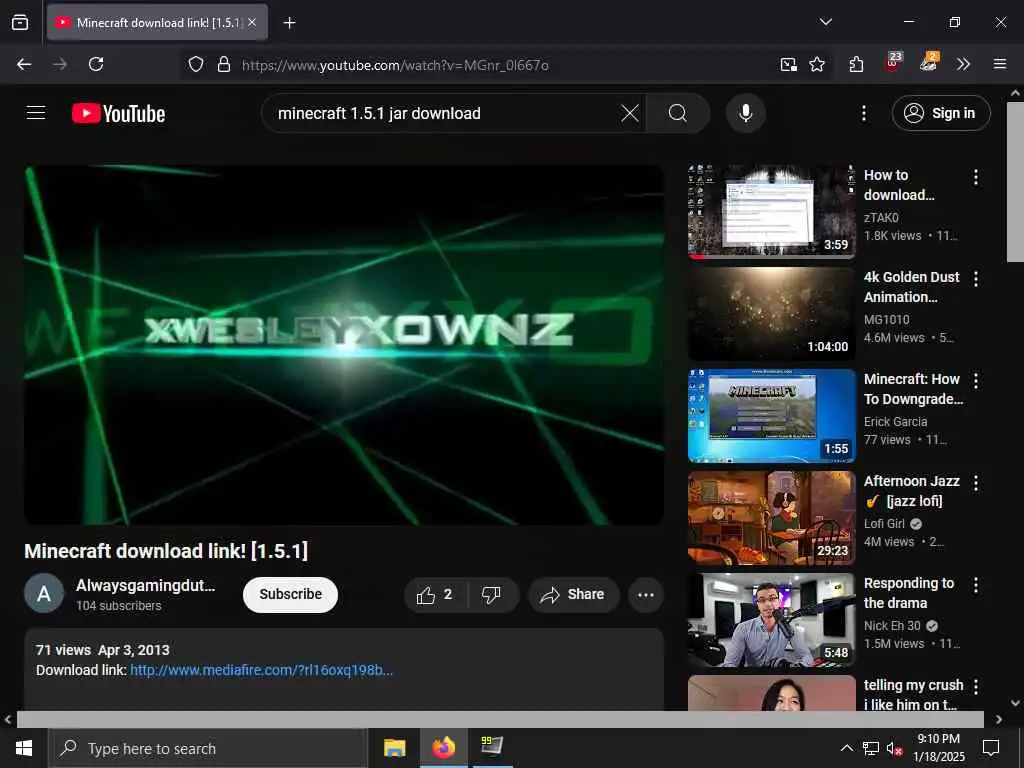Share this video
This screenshot has width=1024, height=768.
tap(573, 594)
